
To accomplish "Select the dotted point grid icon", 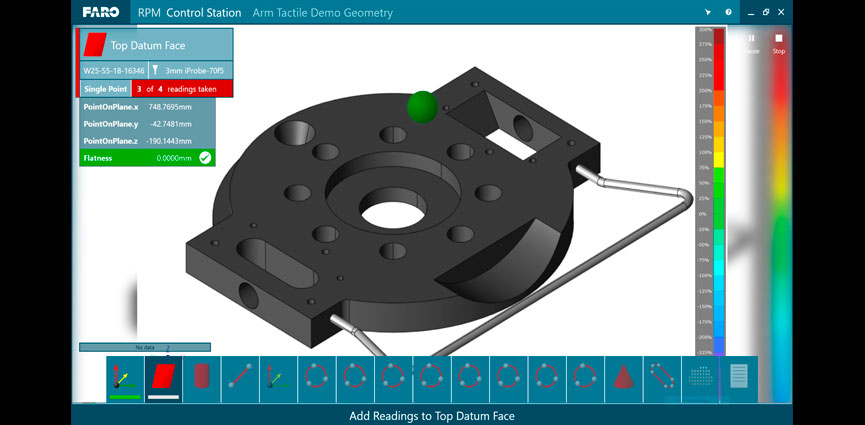I will 700,378.
